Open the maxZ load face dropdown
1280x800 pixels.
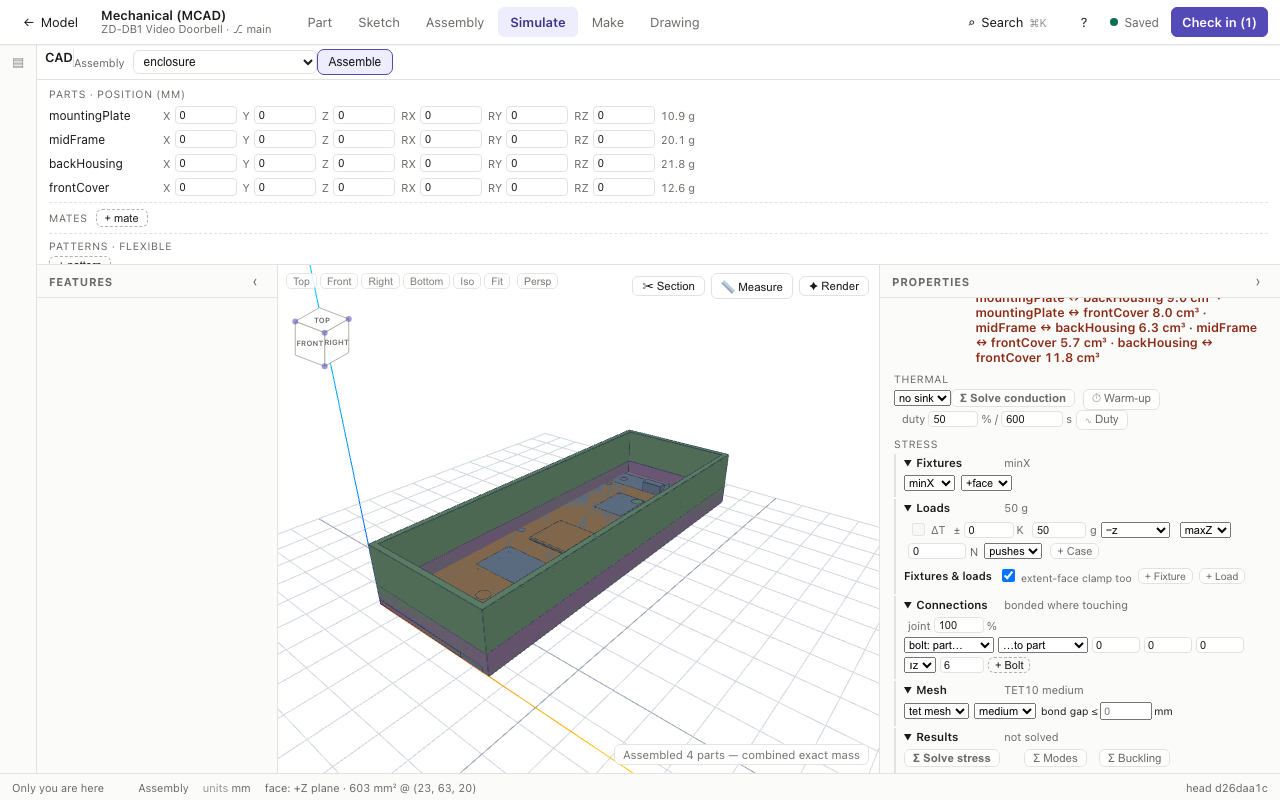[1205, 530]
